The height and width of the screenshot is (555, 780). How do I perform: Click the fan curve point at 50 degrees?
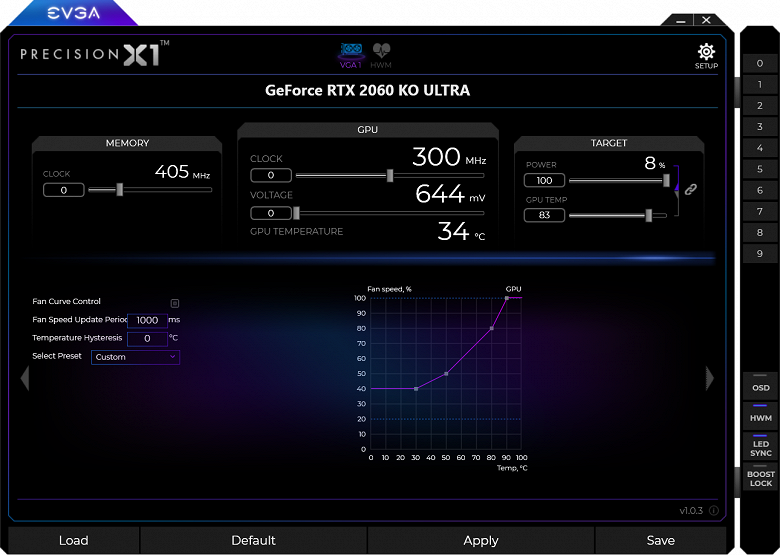click(446, 373)
